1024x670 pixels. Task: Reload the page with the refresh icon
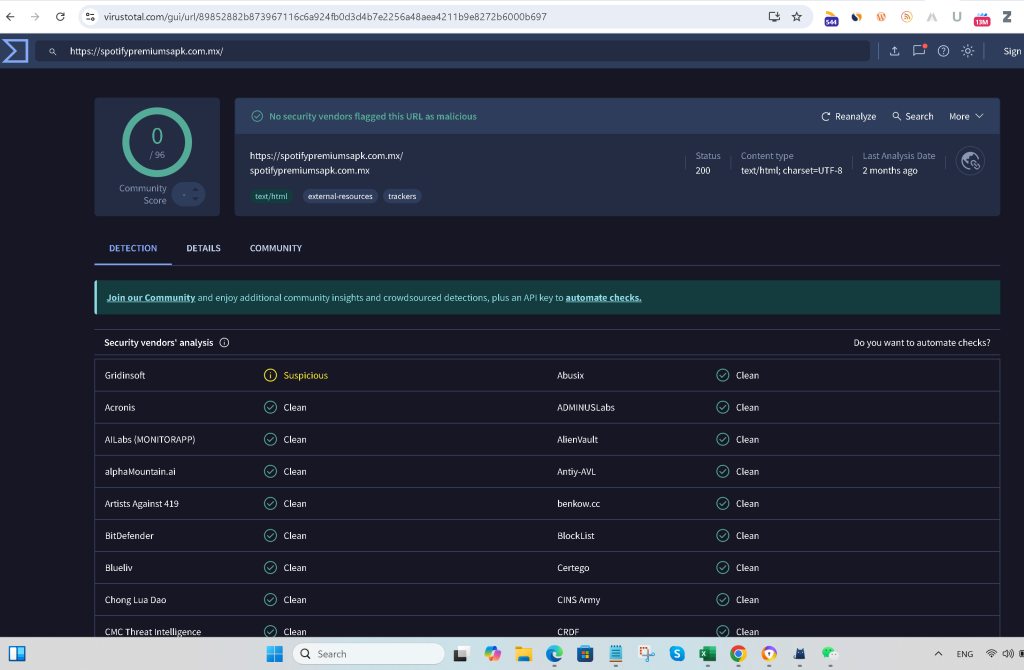(60, 17)
